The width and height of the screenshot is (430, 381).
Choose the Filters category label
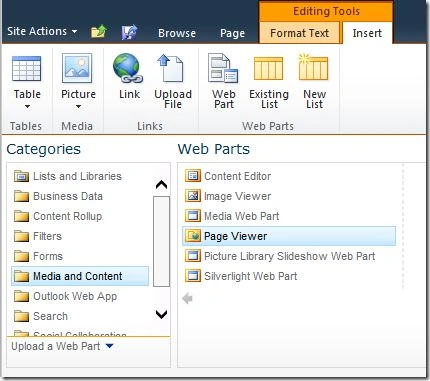click(47, 236)
